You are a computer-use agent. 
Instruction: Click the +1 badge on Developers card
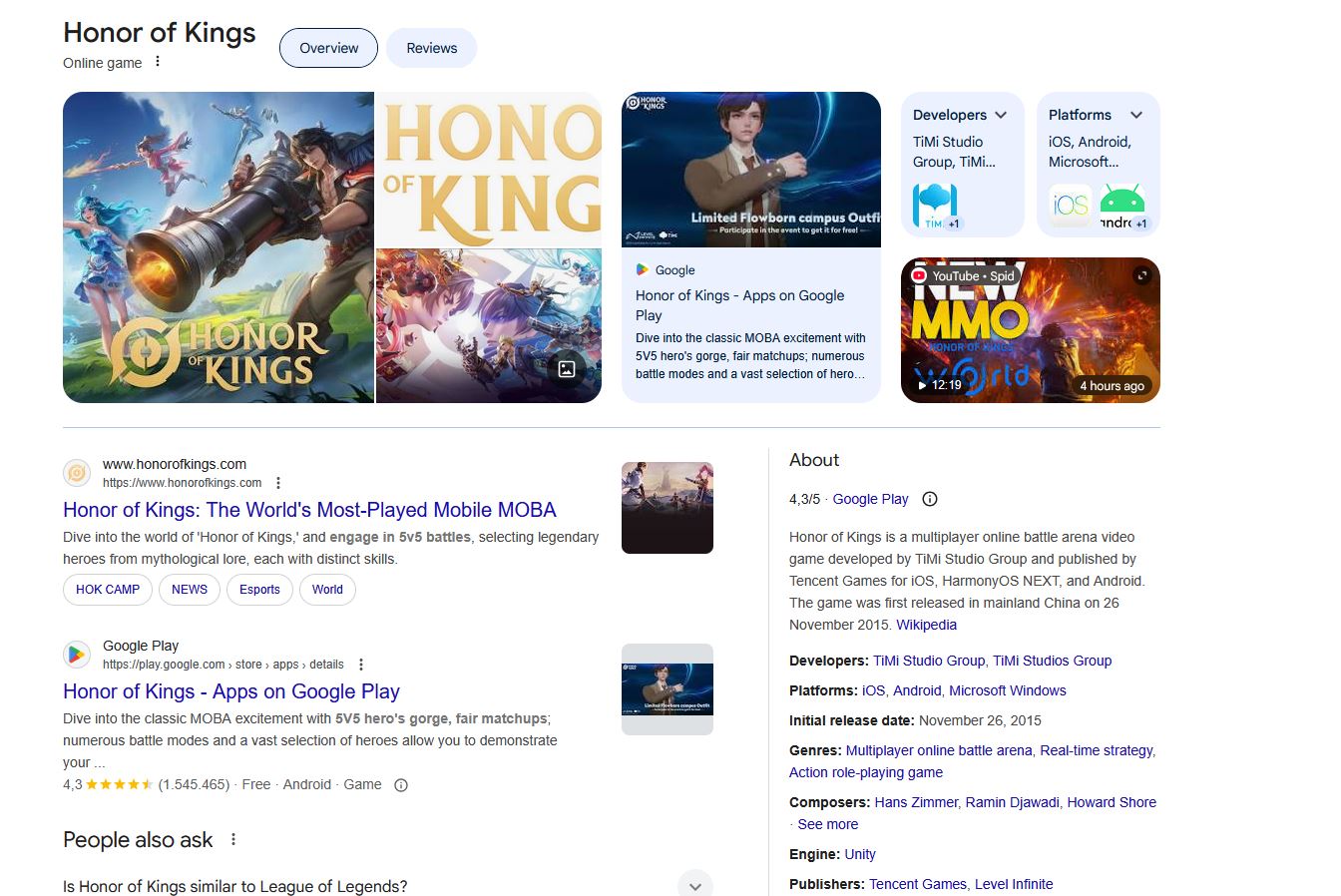click(x=954, y=224)
